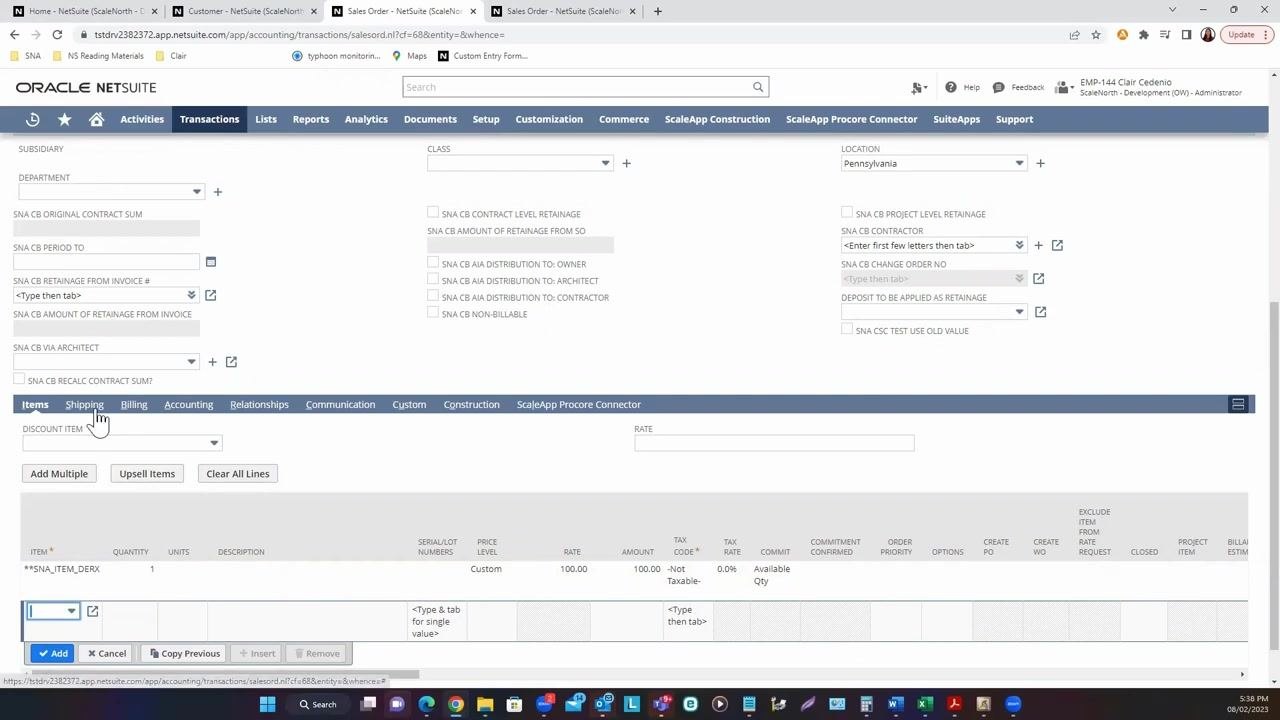Check SNA CB Project Level Retainage
This screenshot has width=1280, height=720.
click(847, 213)
